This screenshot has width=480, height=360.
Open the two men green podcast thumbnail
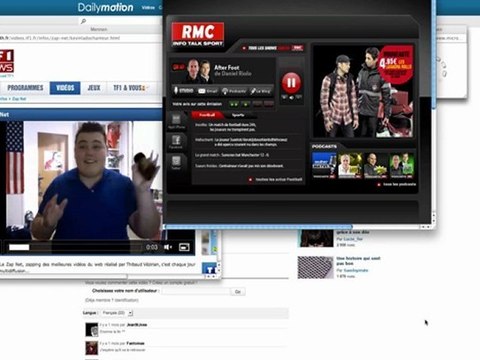click(402, 165)
